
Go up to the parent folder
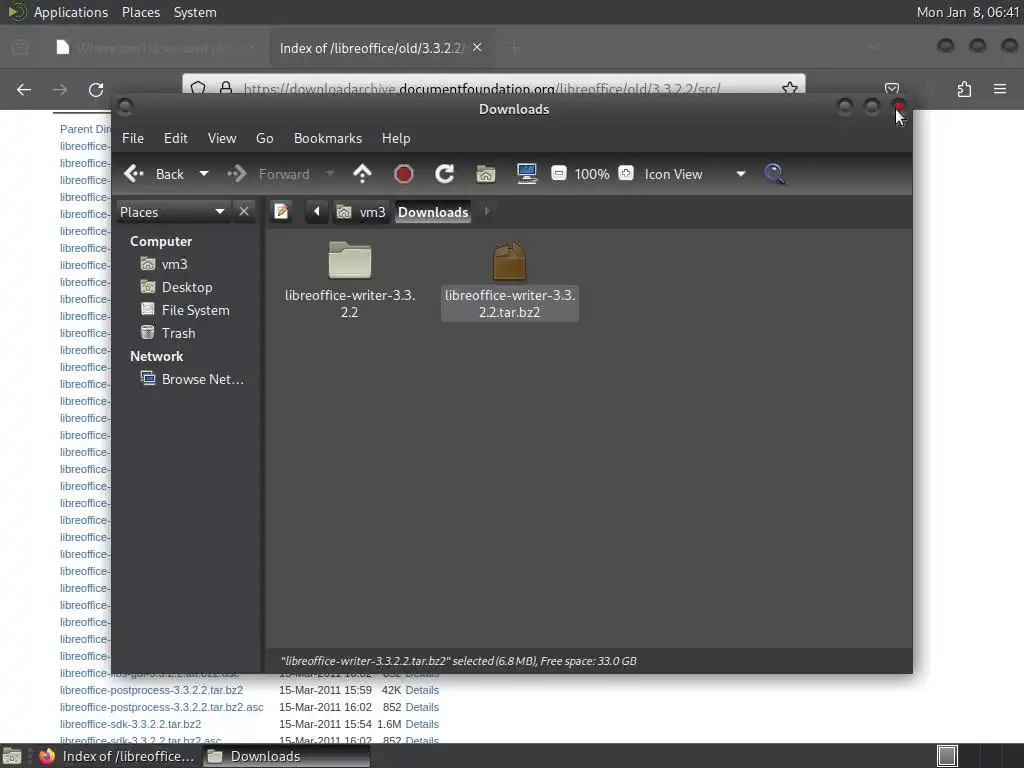[x=362, y=174]
